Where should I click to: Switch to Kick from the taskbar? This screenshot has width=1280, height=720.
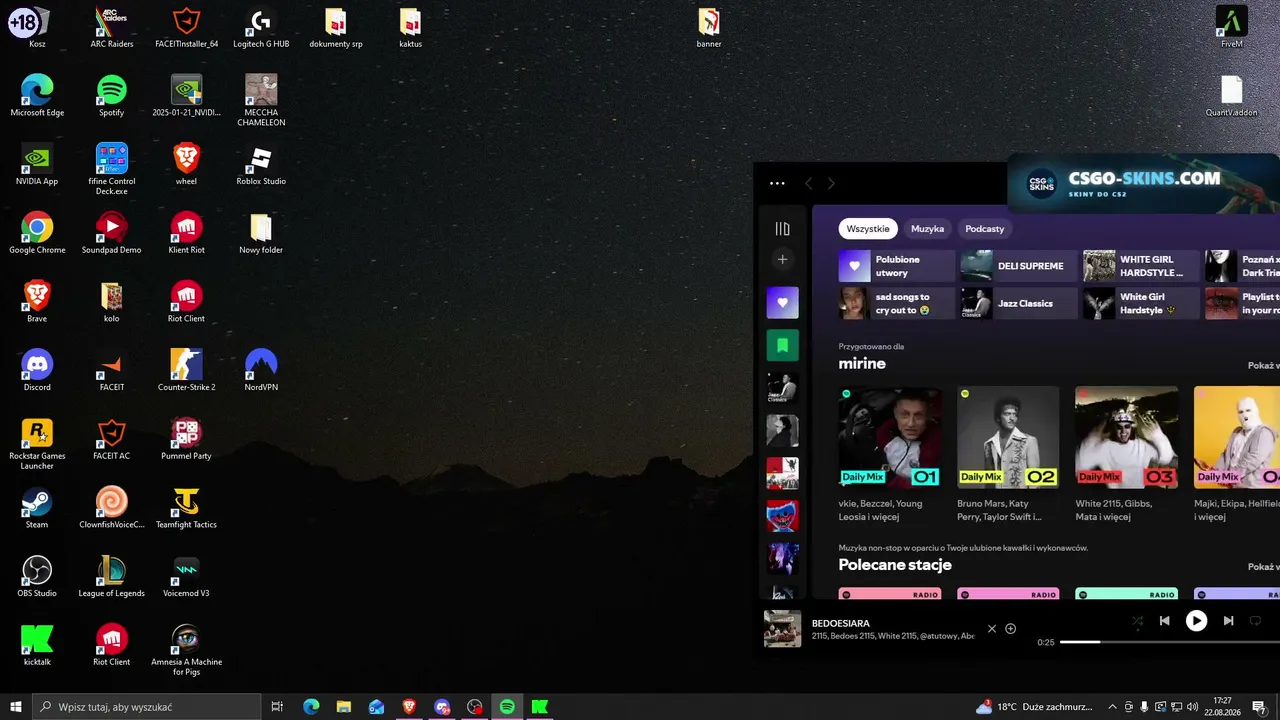pyautogui.click(x=540, y=707)
